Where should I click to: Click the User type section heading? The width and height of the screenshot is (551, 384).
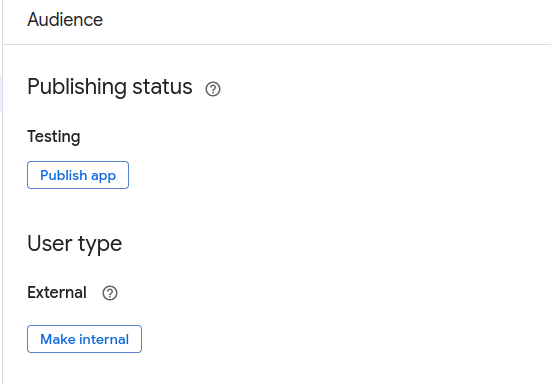(74, 244)
